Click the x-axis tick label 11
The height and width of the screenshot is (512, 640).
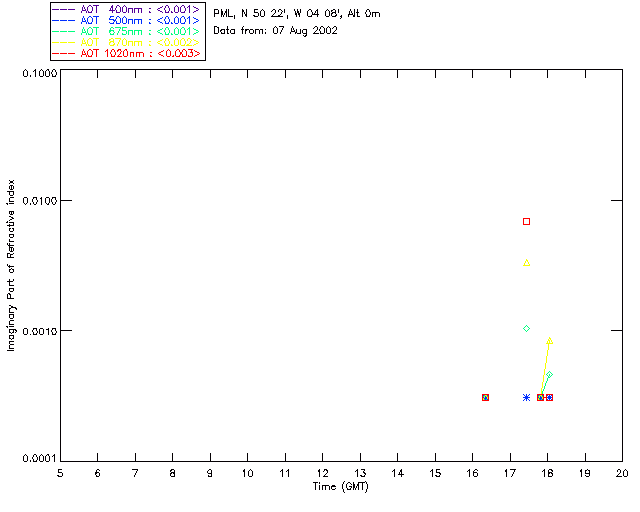tap(285, 473)
